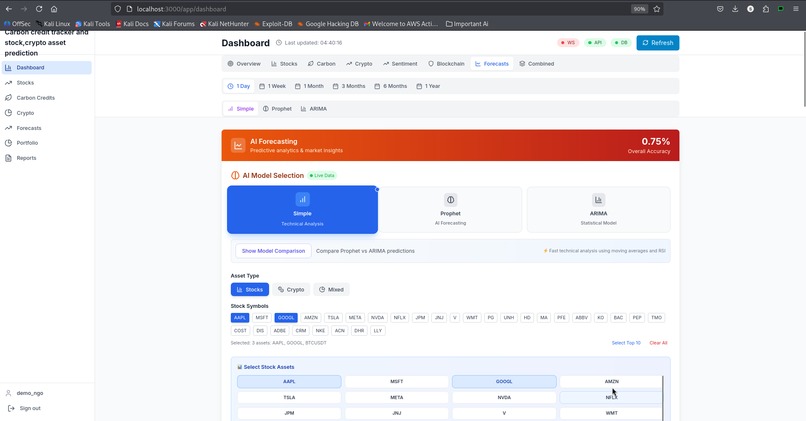This screenshot has height=421, width=806.
Task: Select META in Select Stock Assets grid
Action: click(396, 397)
